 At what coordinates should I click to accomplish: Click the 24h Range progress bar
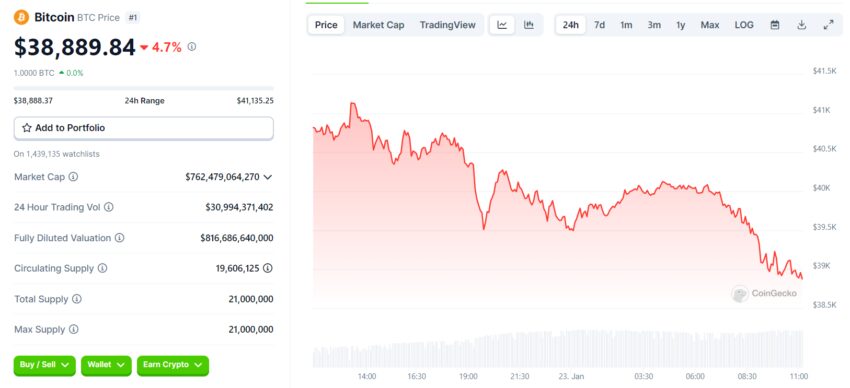tap(144, 88)
